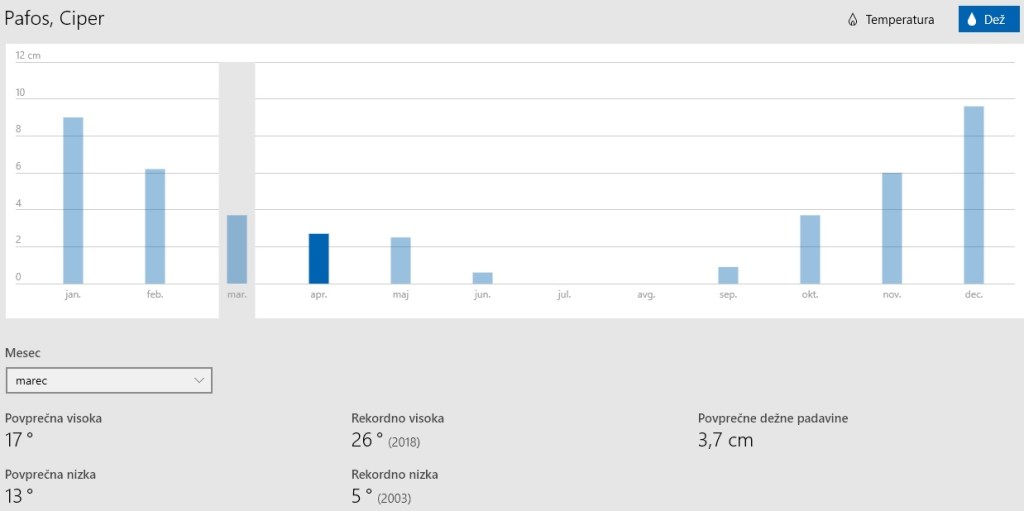Click the Pafos, Ciper location title
This screenshot has width=1024, height=511.
(54, 18)
